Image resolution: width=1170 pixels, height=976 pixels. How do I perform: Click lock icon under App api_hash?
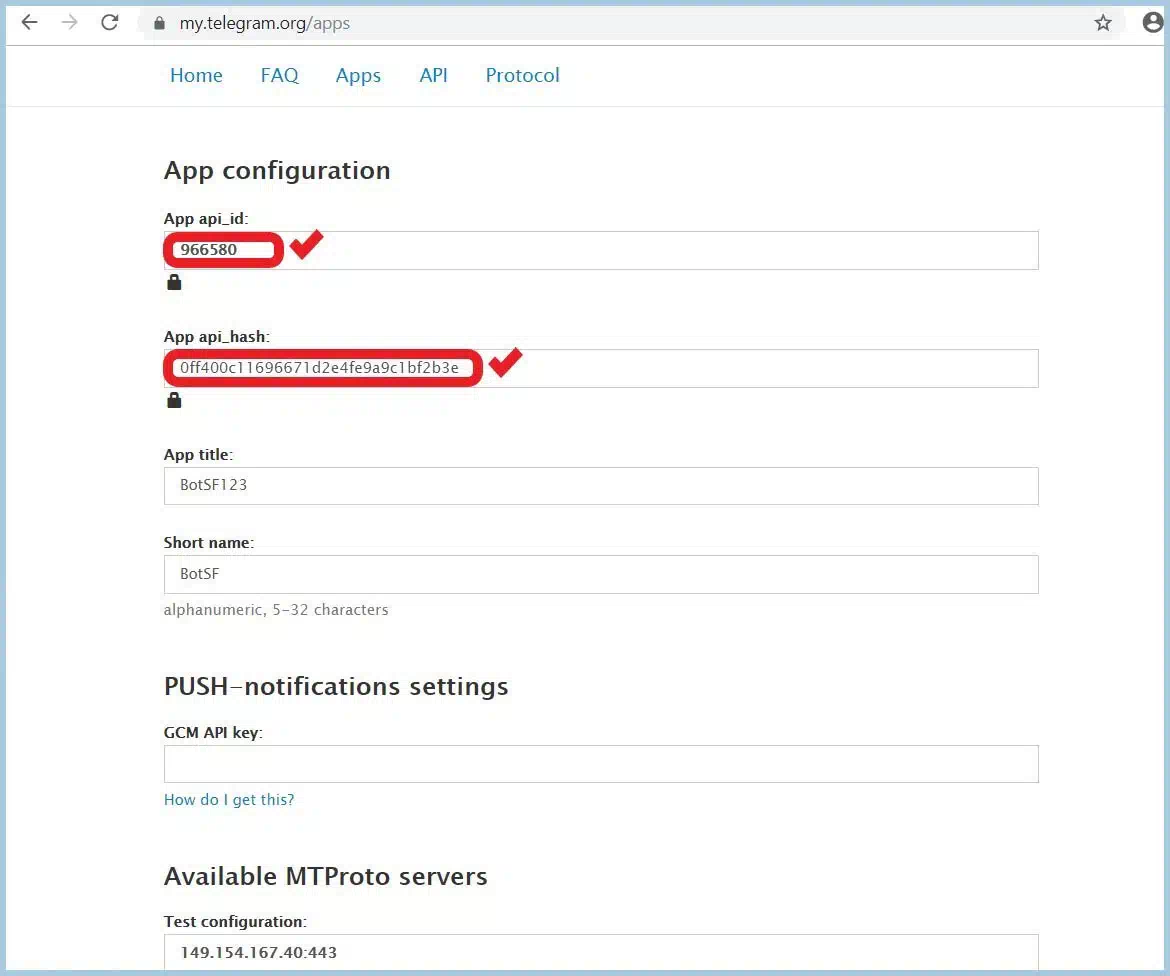click(174, 401)
